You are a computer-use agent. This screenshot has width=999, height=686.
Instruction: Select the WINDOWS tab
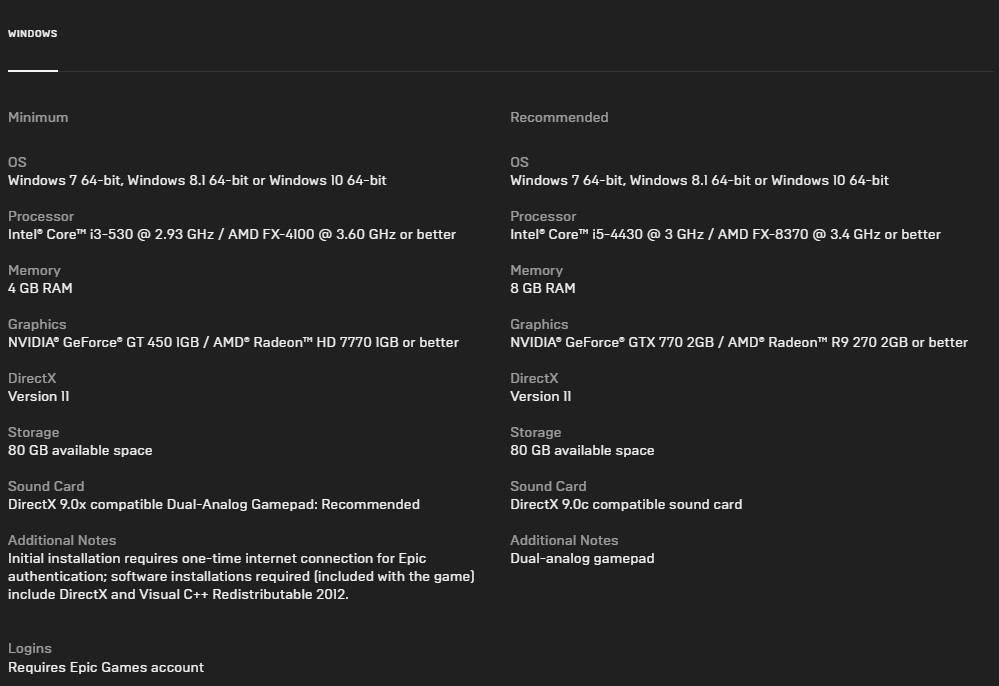click(x=32, y=34)
